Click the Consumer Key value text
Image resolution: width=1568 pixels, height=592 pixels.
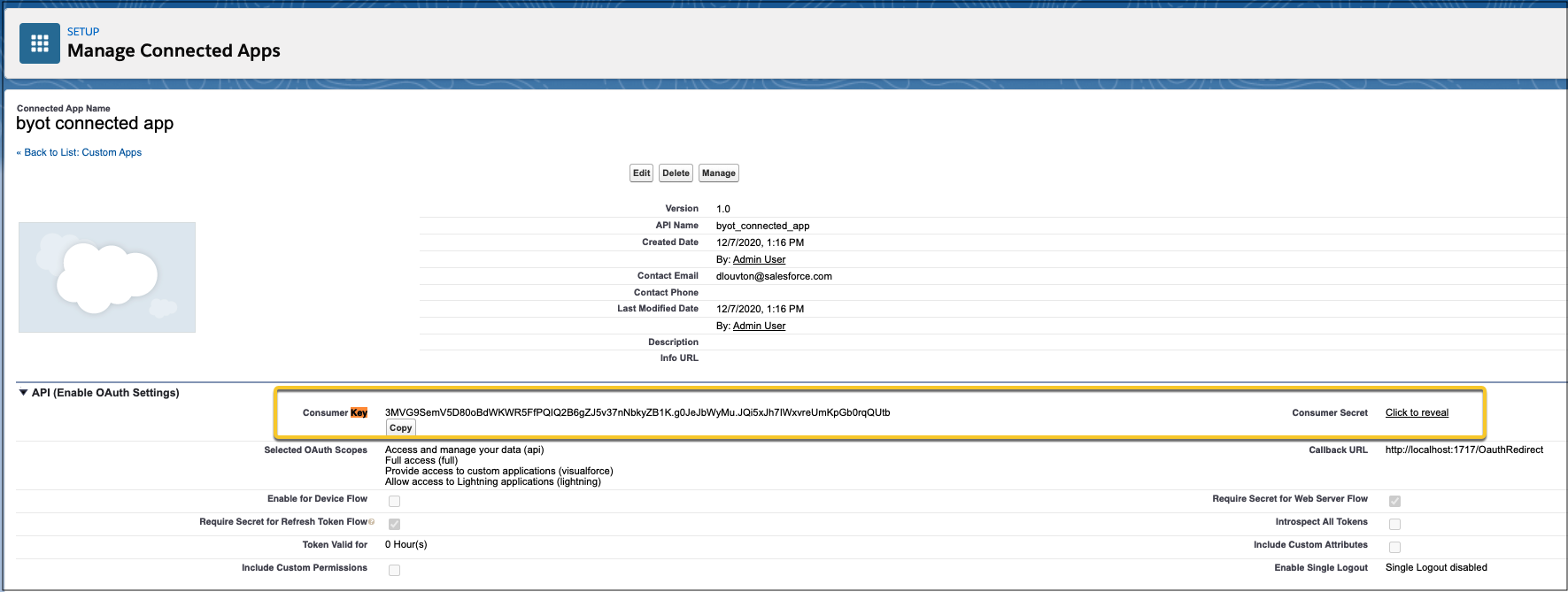[x=637, y=412]
